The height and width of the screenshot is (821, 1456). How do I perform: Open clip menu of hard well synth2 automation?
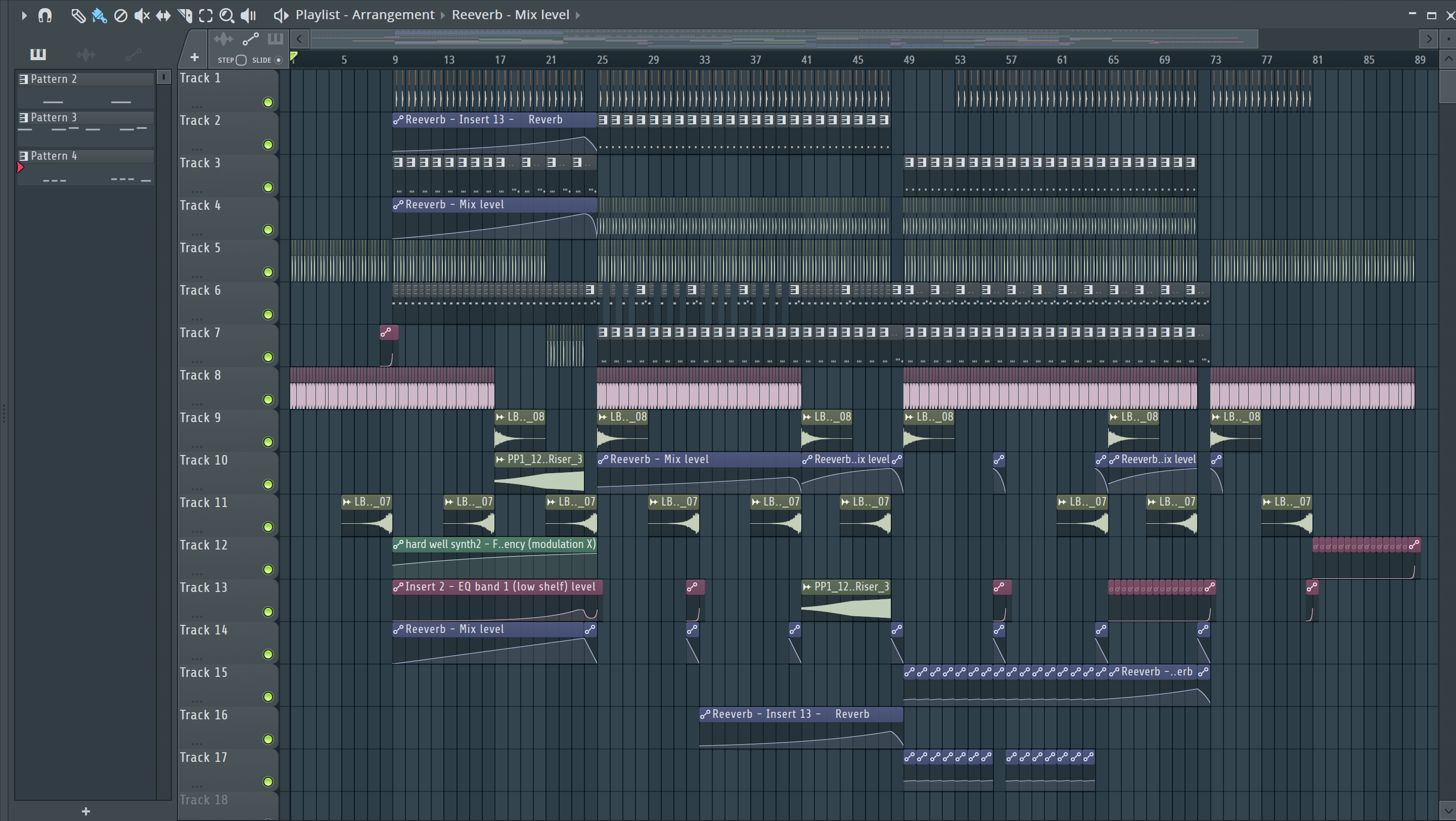[398, 544]
